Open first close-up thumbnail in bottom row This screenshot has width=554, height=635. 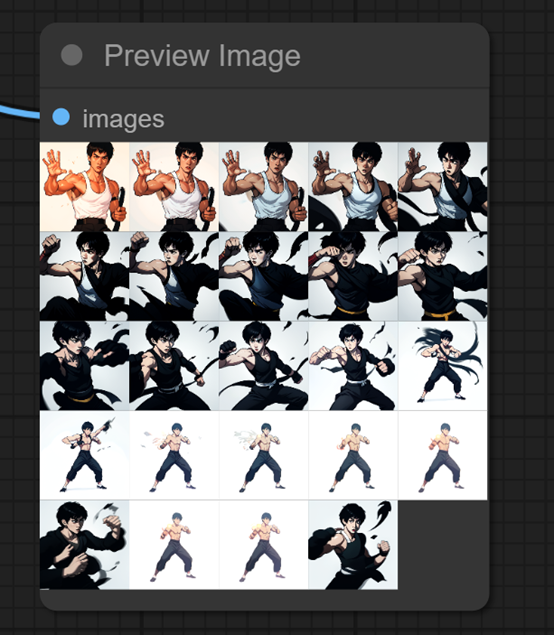(x=85, y=545)
